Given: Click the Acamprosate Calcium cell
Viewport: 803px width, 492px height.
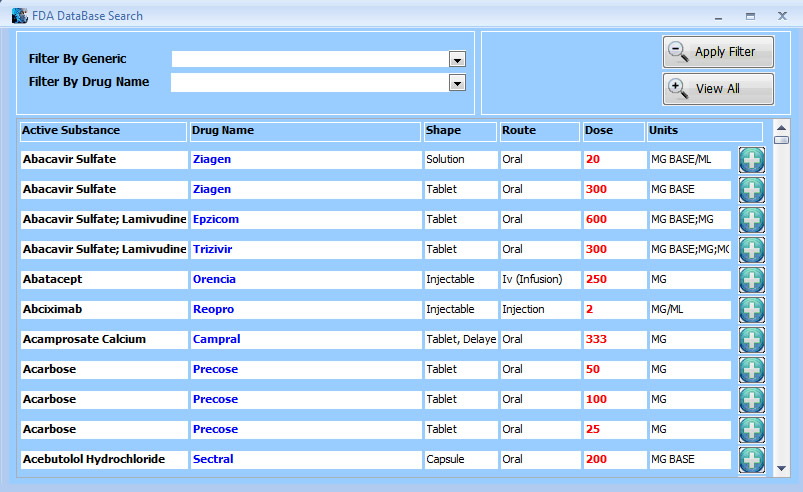Looking at the screenshot, I should [x=104, y=339].
